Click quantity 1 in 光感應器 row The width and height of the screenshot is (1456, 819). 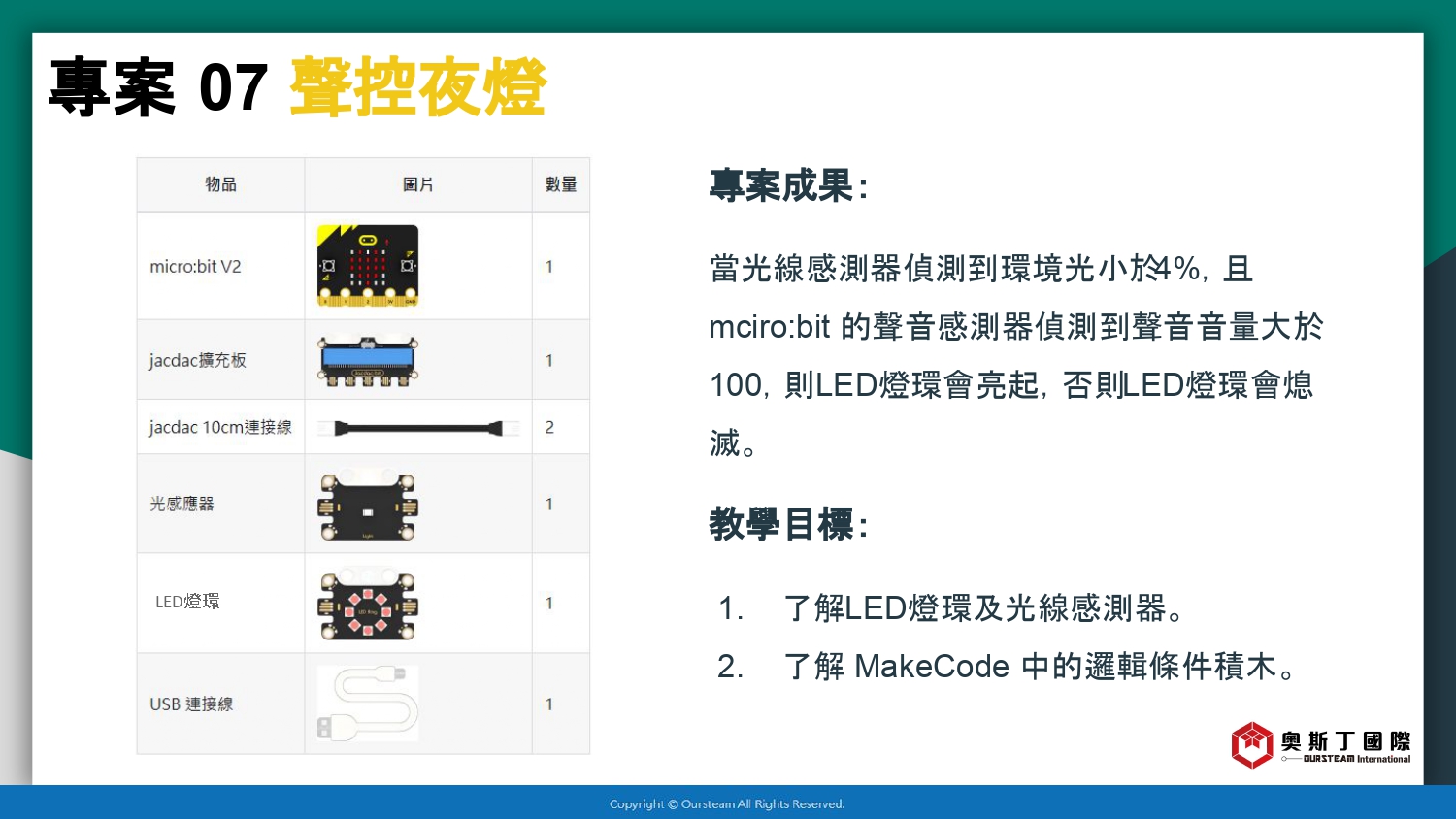(549, 504)
